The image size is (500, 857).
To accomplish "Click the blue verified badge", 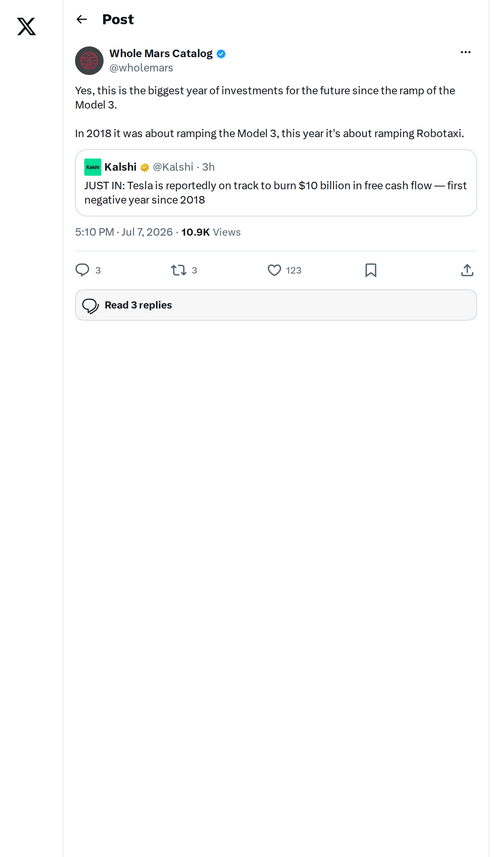I will pyautogui.click(x=221, y=54).
